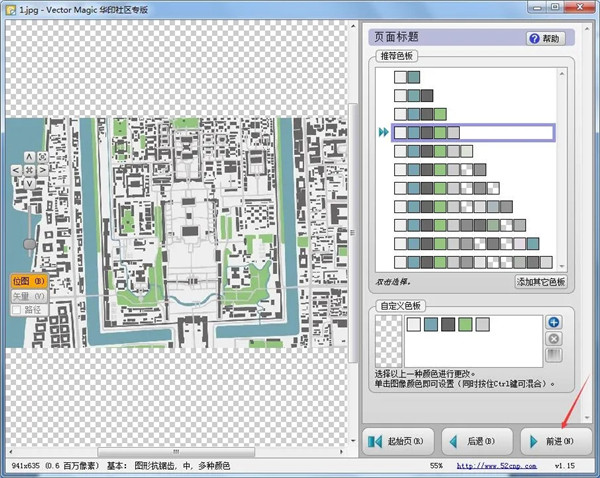
Task: Click the blue plus add color icon
Action: click(x=554, y=322)
